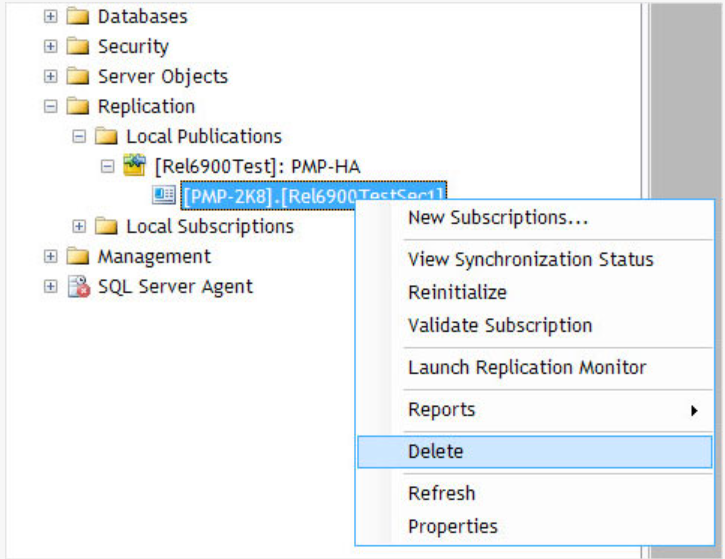Expand the Management node

click(51, 257)
